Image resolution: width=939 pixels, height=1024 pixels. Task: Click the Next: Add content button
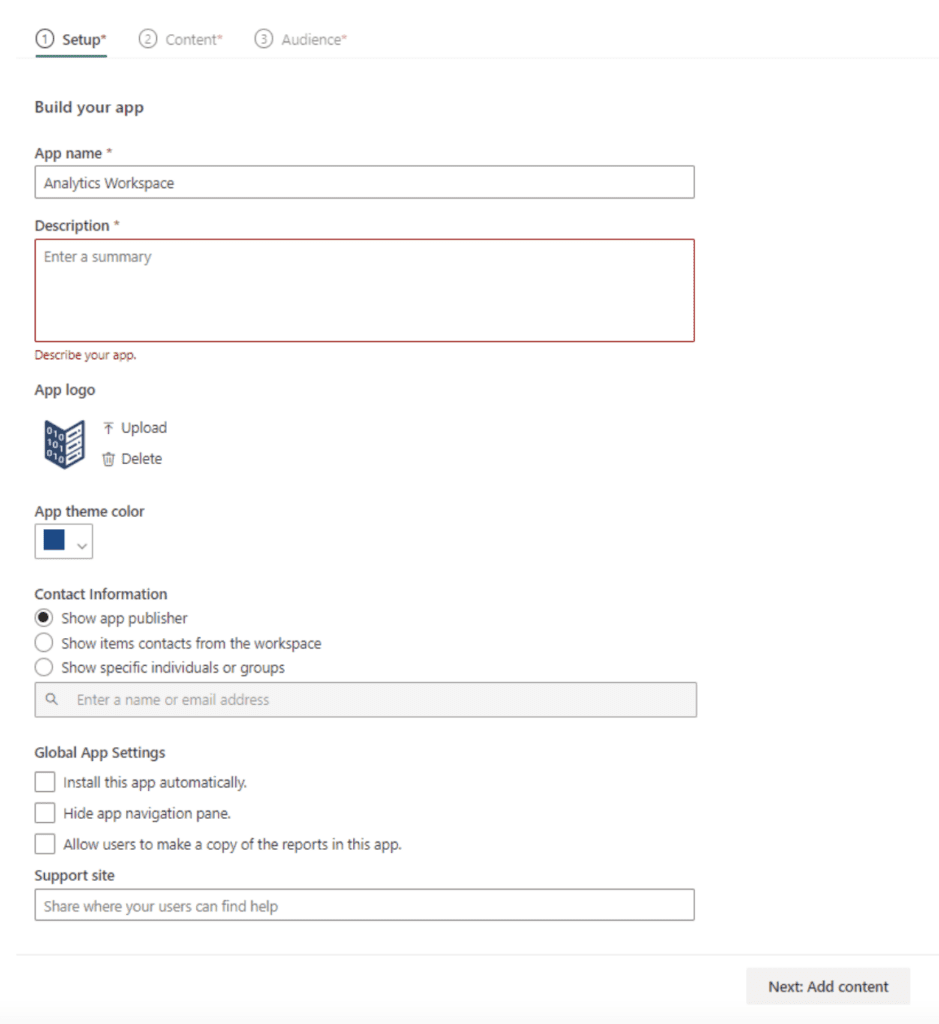click(x=828, y=986)
